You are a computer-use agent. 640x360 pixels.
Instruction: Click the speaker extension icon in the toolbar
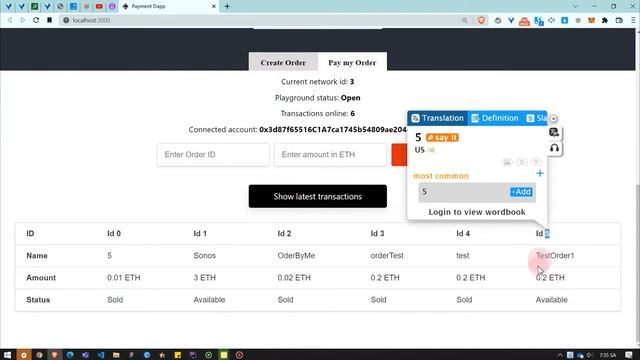(551, 20)
